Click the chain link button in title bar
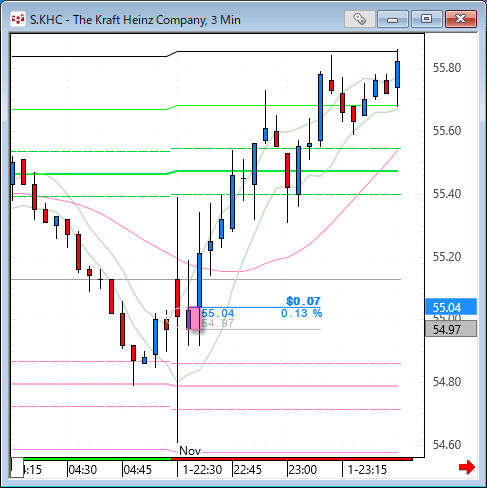The image size is (487, 488). pyautogui.click(x=359, y=19)
